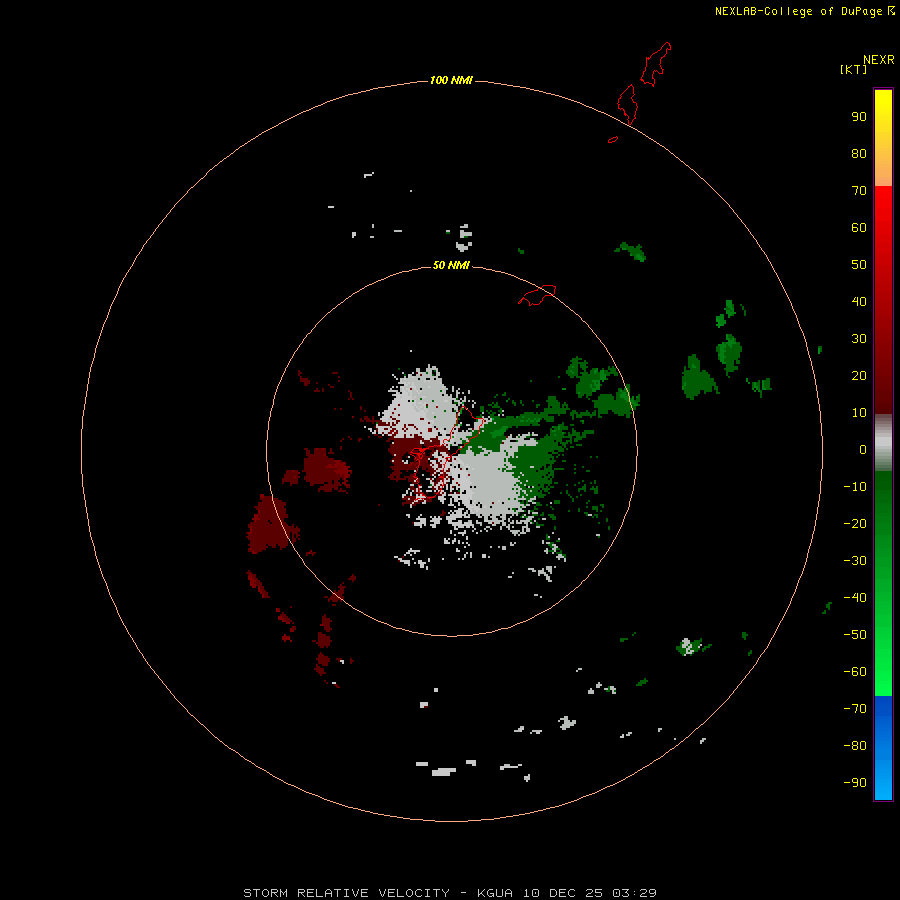Image resolution: width=900 pixels, height=900 pixels.
Task: Click the 03:29 time stamp in caption
Action: click(634, 893)
